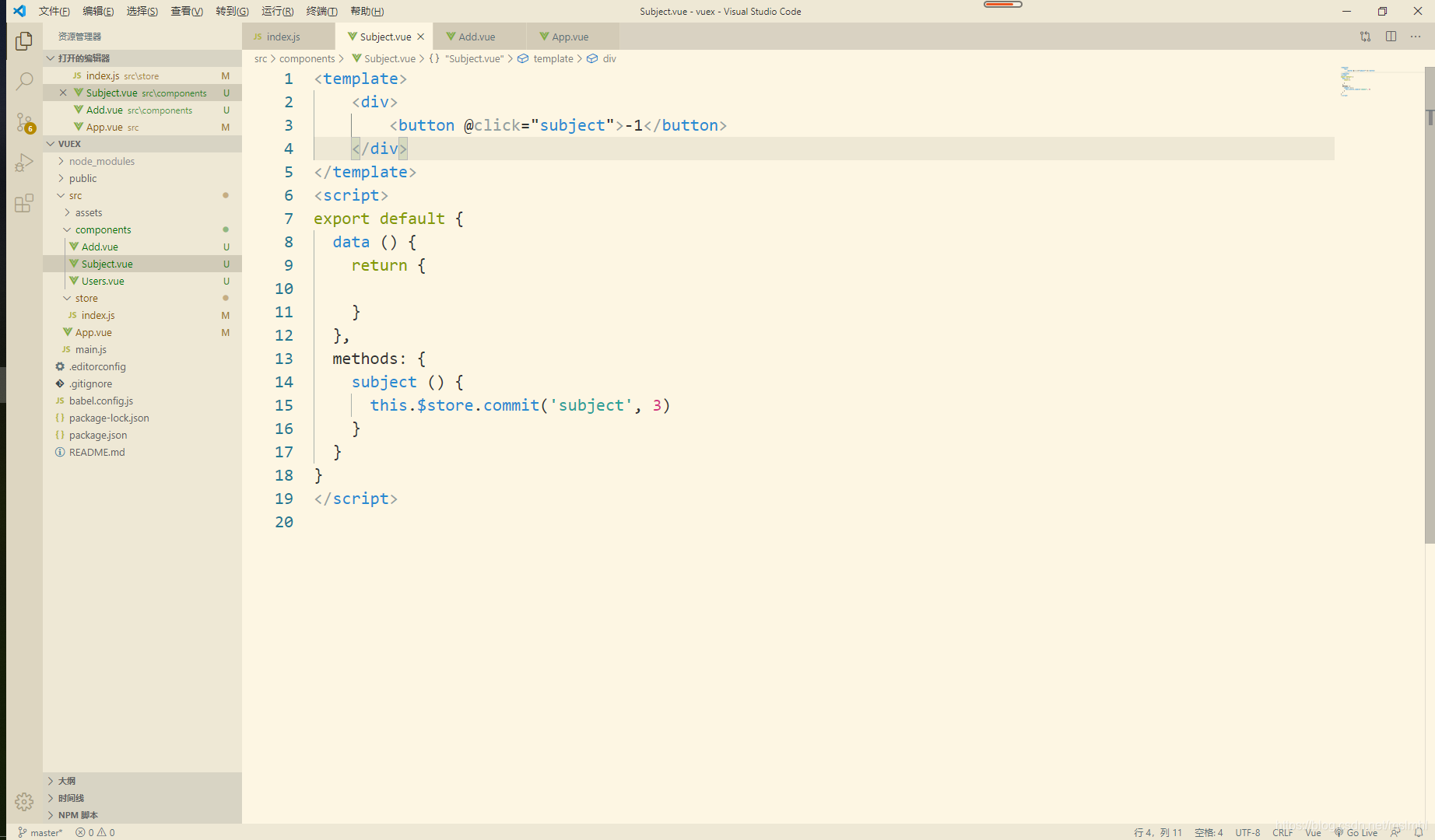The image size is (1435, 840).
Task: Close Subject.vue in open editors list
Action: [63, 93]
